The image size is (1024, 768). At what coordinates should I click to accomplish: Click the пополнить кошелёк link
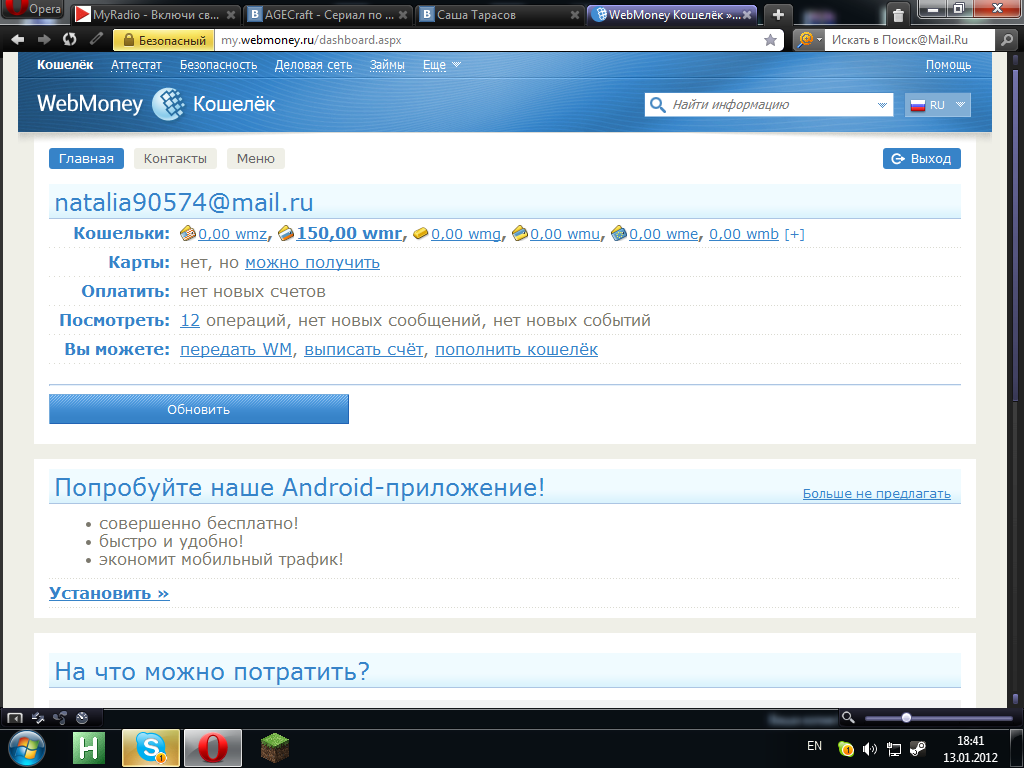pos(517,349)
